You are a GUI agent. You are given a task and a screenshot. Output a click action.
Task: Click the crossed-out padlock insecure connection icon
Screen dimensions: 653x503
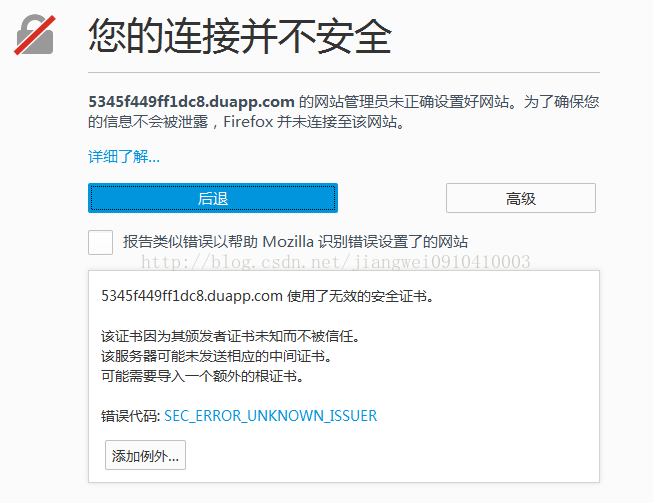(35, 35)
